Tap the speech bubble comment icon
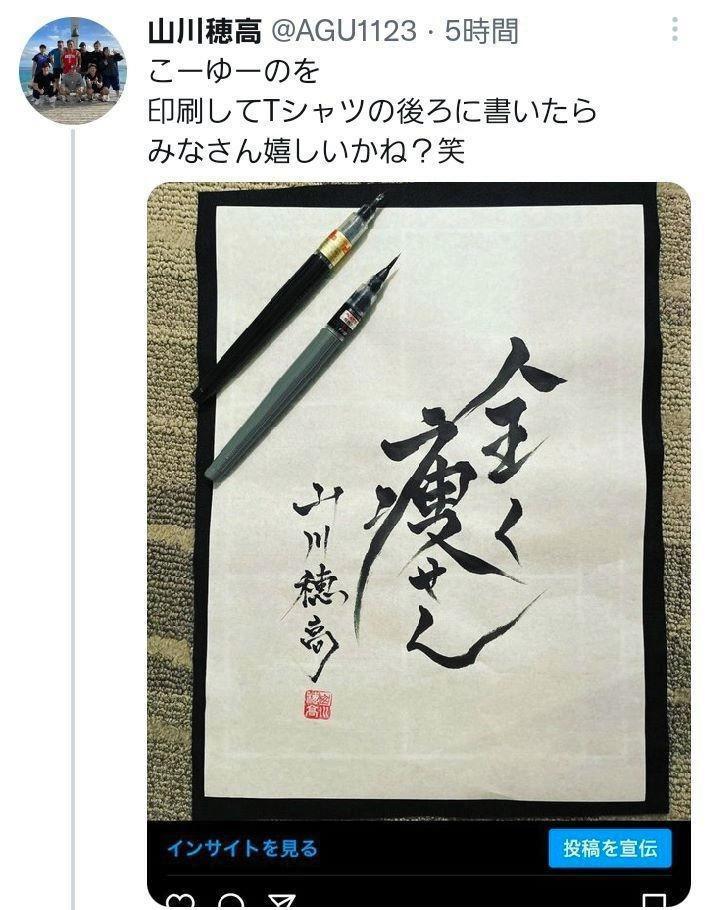Viewport: 715px width, 910px height. click(231, 902)
